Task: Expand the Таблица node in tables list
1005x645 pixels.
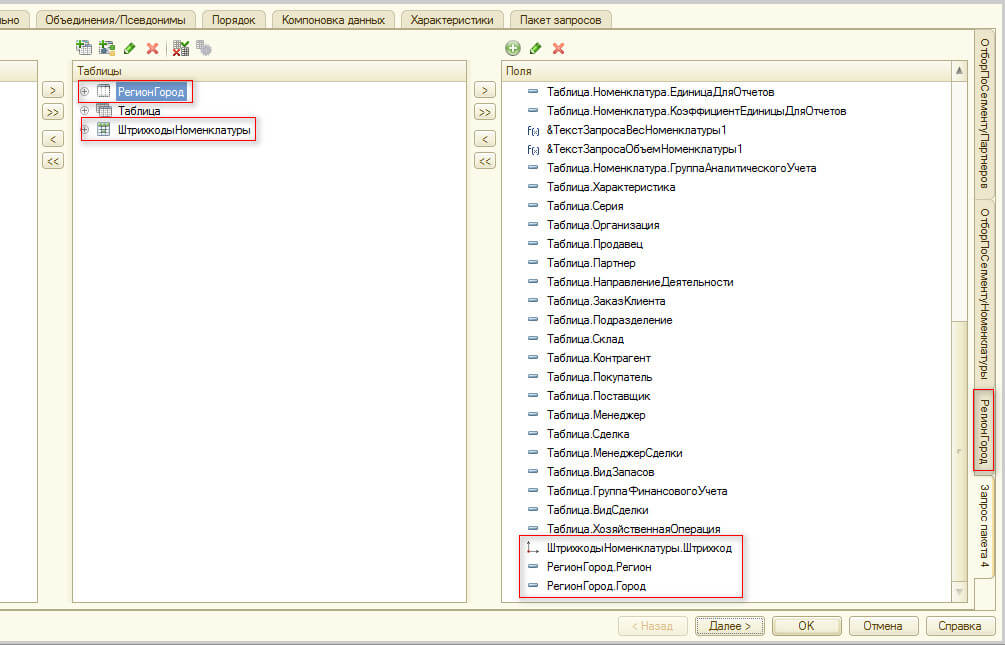Action: [85, 111]
